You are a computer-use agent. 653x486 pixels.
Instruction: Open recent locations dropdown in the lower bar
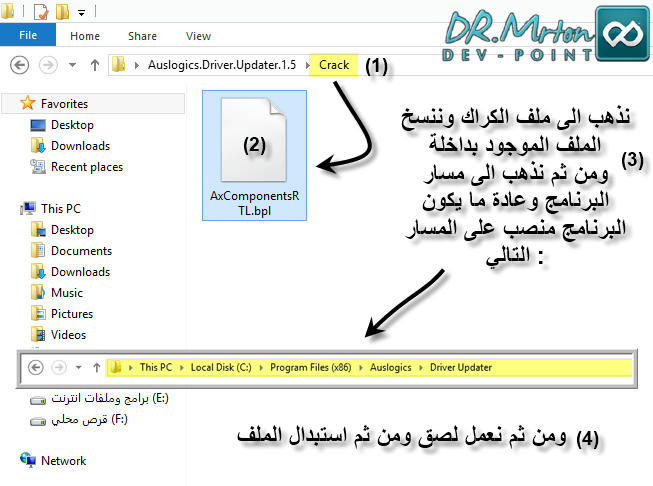pyautogui.click(x=78, y=367)
